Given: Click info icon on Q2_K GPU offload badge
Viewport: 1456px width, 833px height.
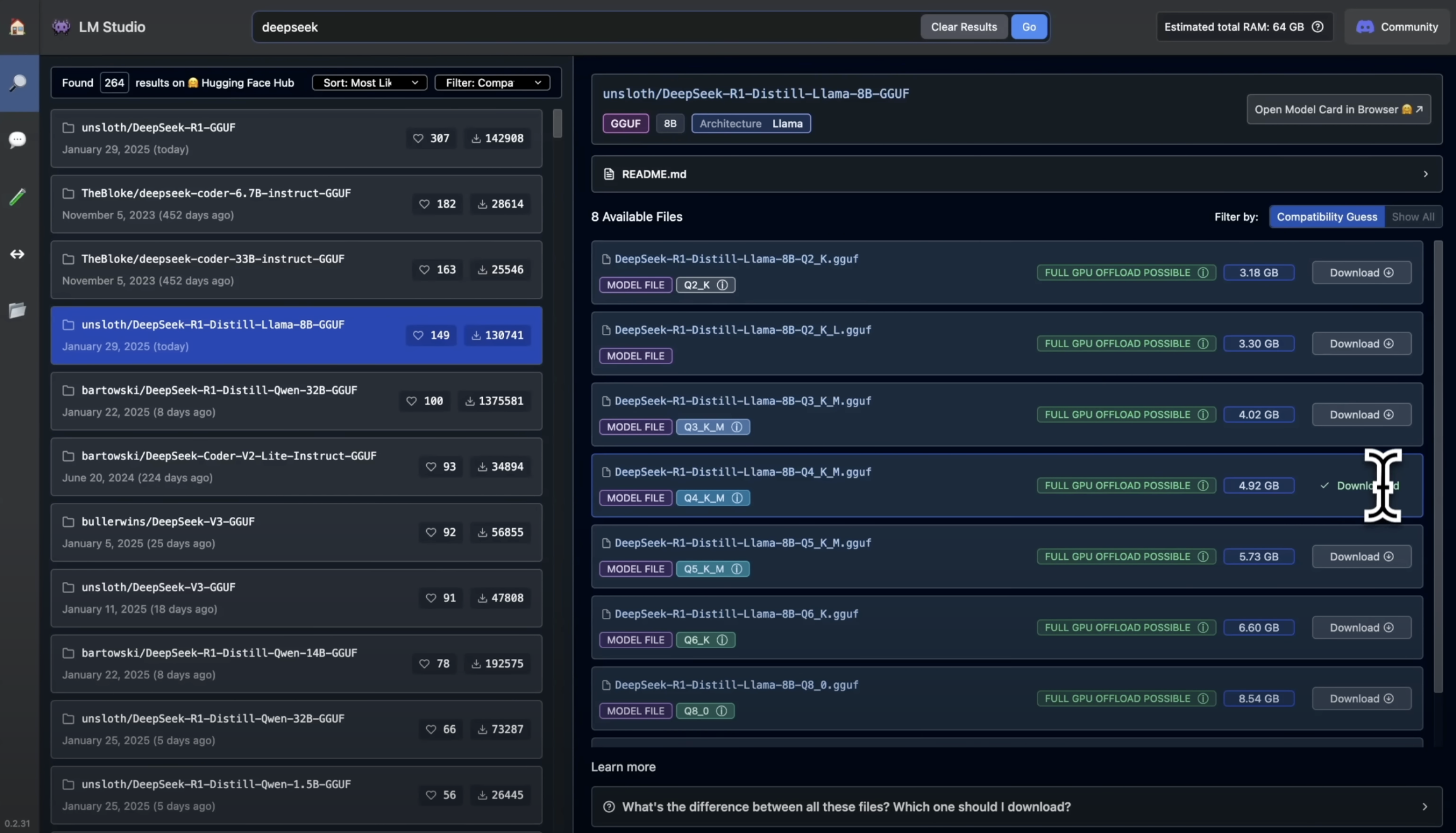Looking at the screenshot, I should coord(1203,273).
